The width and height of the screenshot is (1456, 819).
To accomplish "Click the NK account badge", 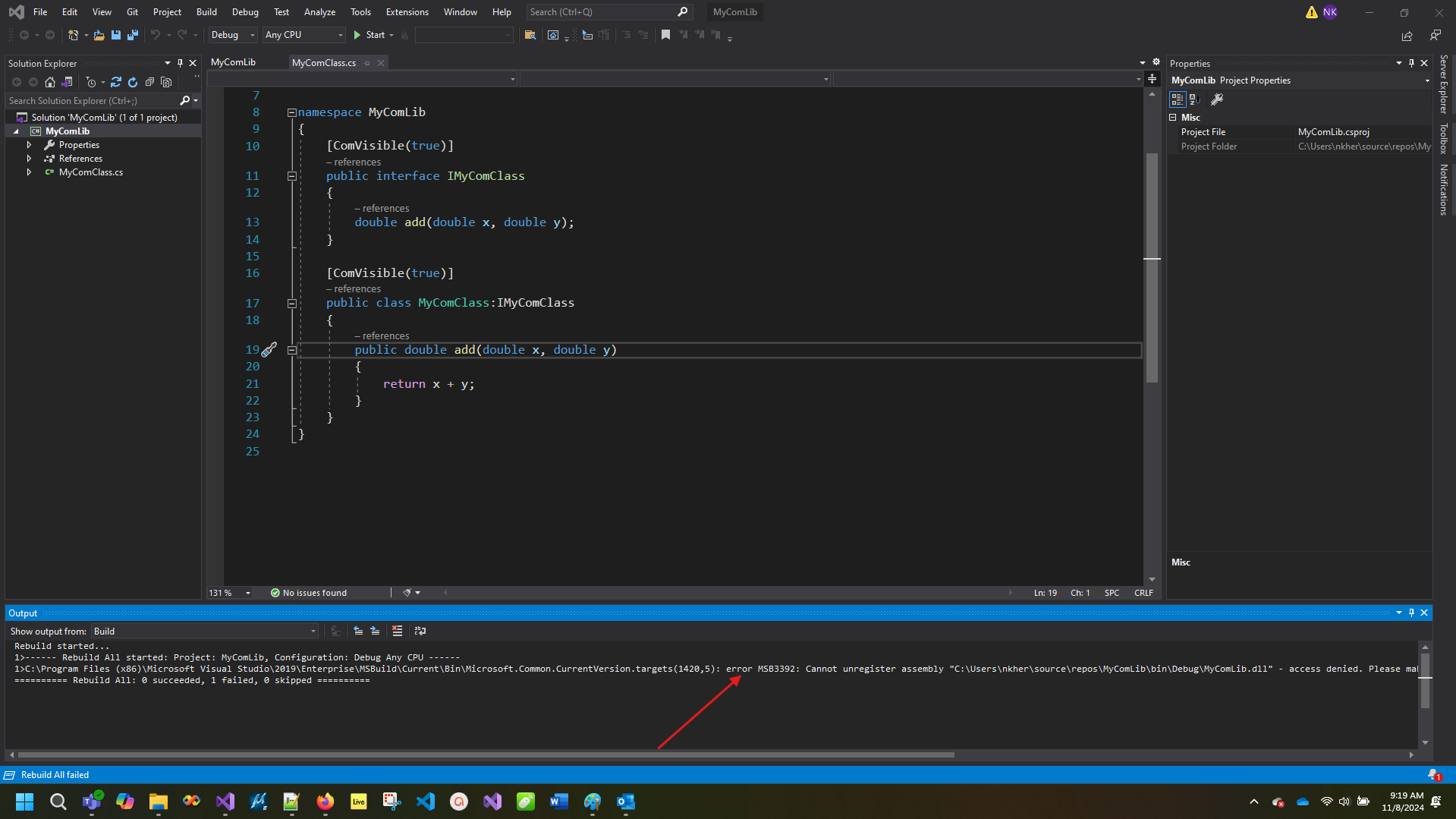I will pyautogui.click(x=1330, y=12).
